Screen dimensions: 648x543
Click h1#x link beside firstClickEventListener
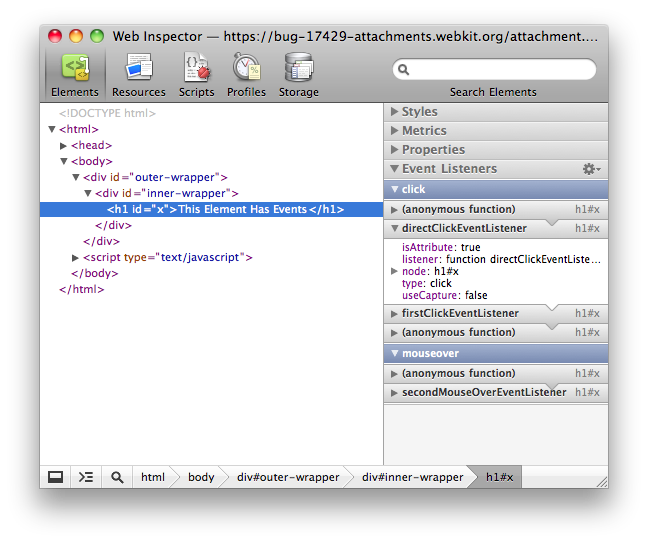point(587,314)
